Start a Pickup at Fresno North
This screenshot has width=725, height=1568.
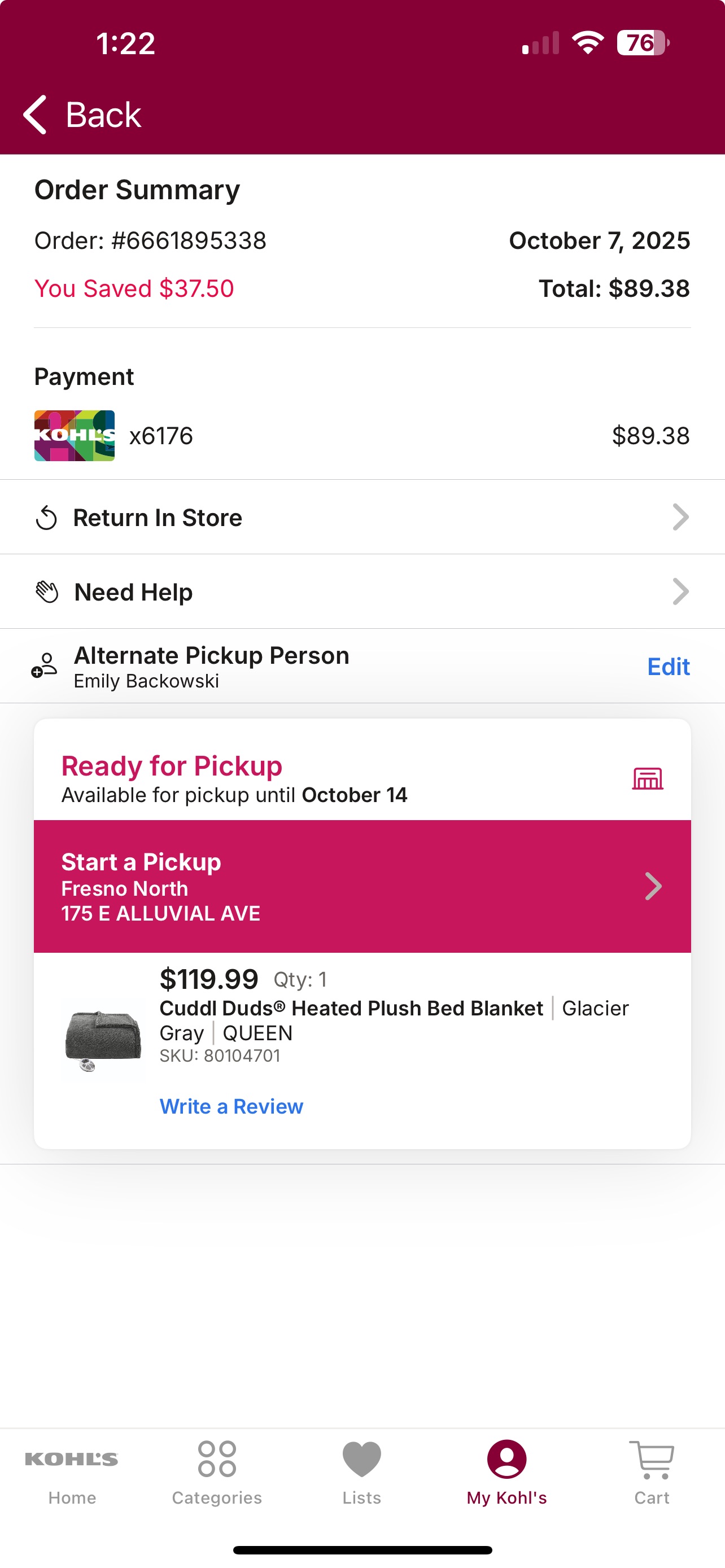click(362, 886)
